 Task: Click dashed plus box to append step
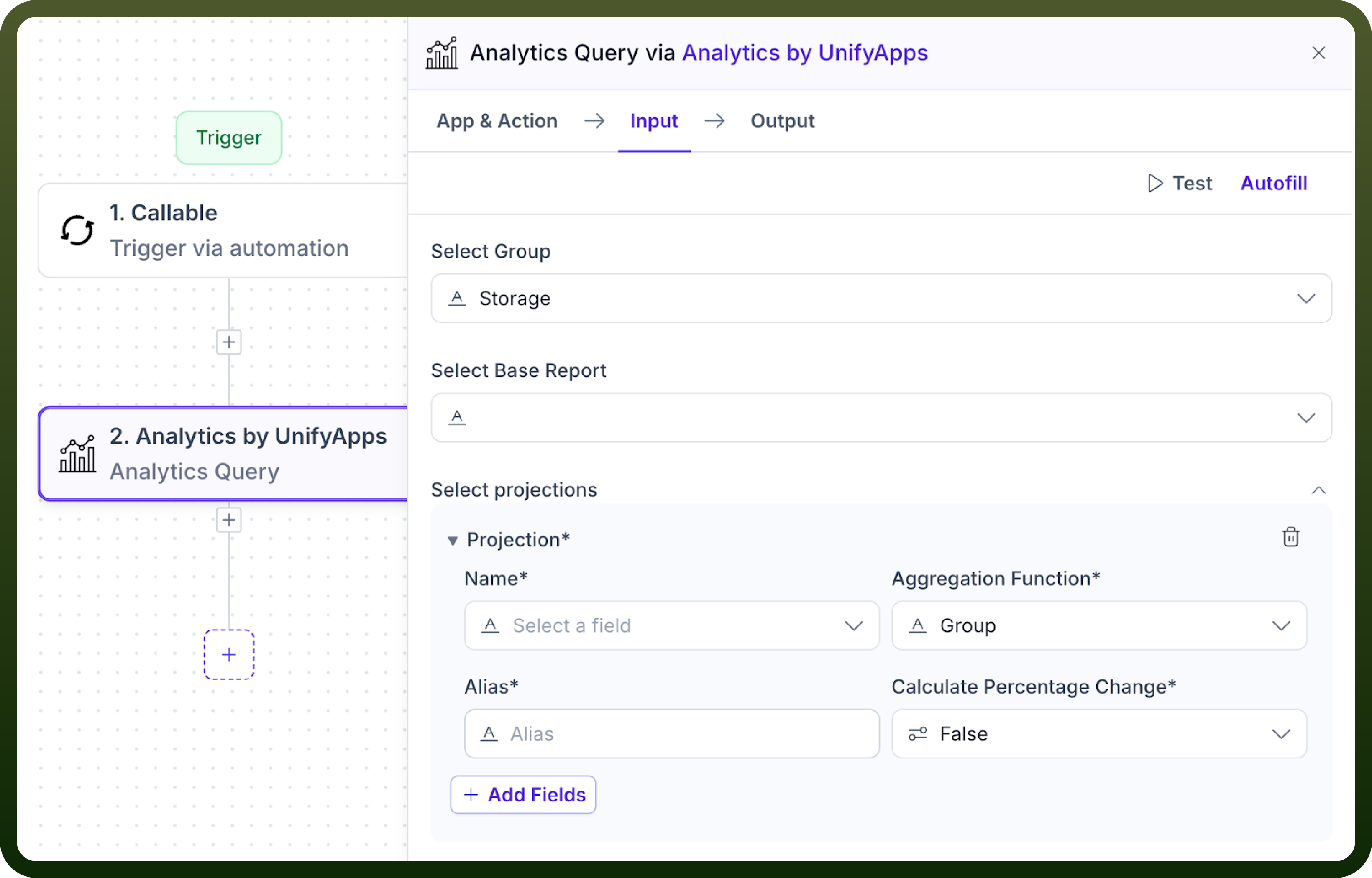[x=229, y=654]
